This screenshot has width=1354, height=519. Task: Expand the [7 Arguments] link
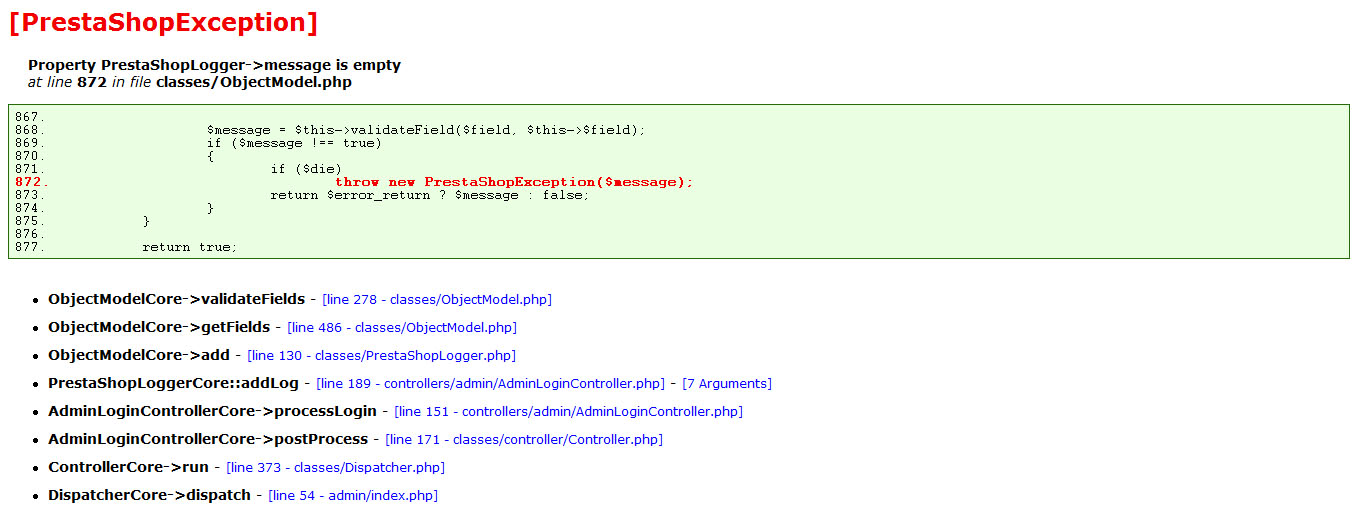point(727,383)
